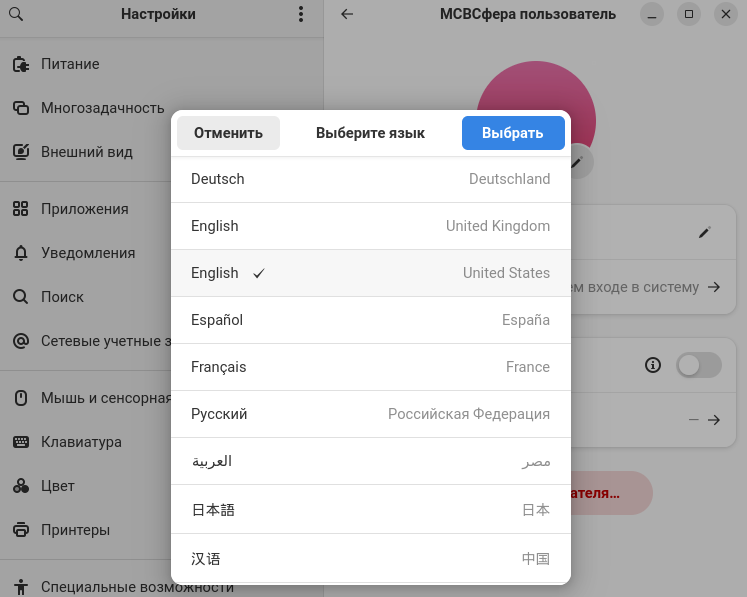Select Español language row
The width and height of the screenshot is (747, 597).
(371, 320)
